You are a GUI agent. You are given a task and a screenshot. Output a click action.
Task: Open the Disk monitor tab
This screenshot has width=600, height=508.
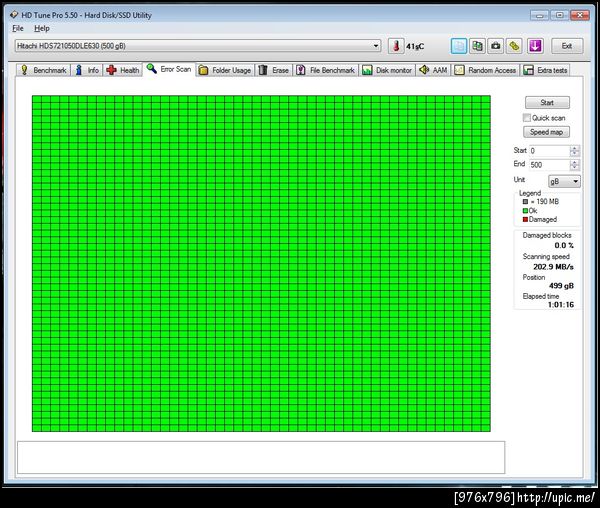(387, 70)
